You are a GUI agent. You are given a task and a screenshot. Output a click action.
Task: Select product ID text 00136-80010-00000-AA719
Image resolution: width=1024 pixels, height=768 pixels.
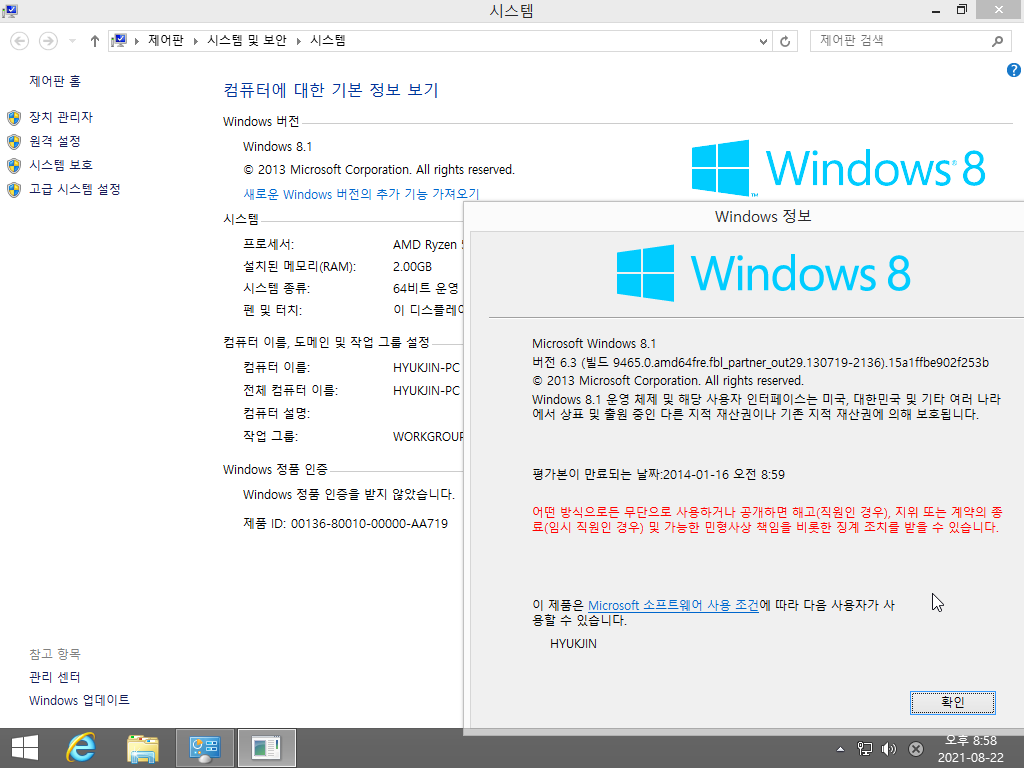coord(370,524)
